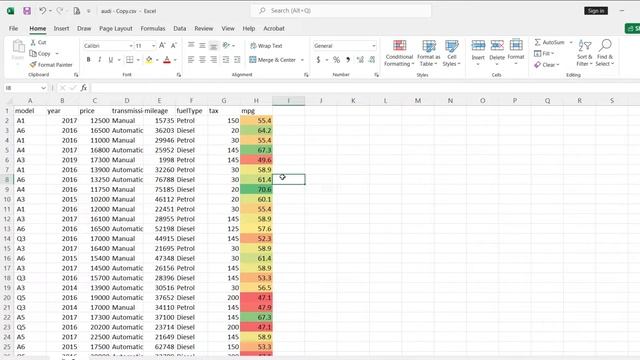Open Cell Styles gallery
This screenshot has height=360, width=640.
(x=451, y=53)
